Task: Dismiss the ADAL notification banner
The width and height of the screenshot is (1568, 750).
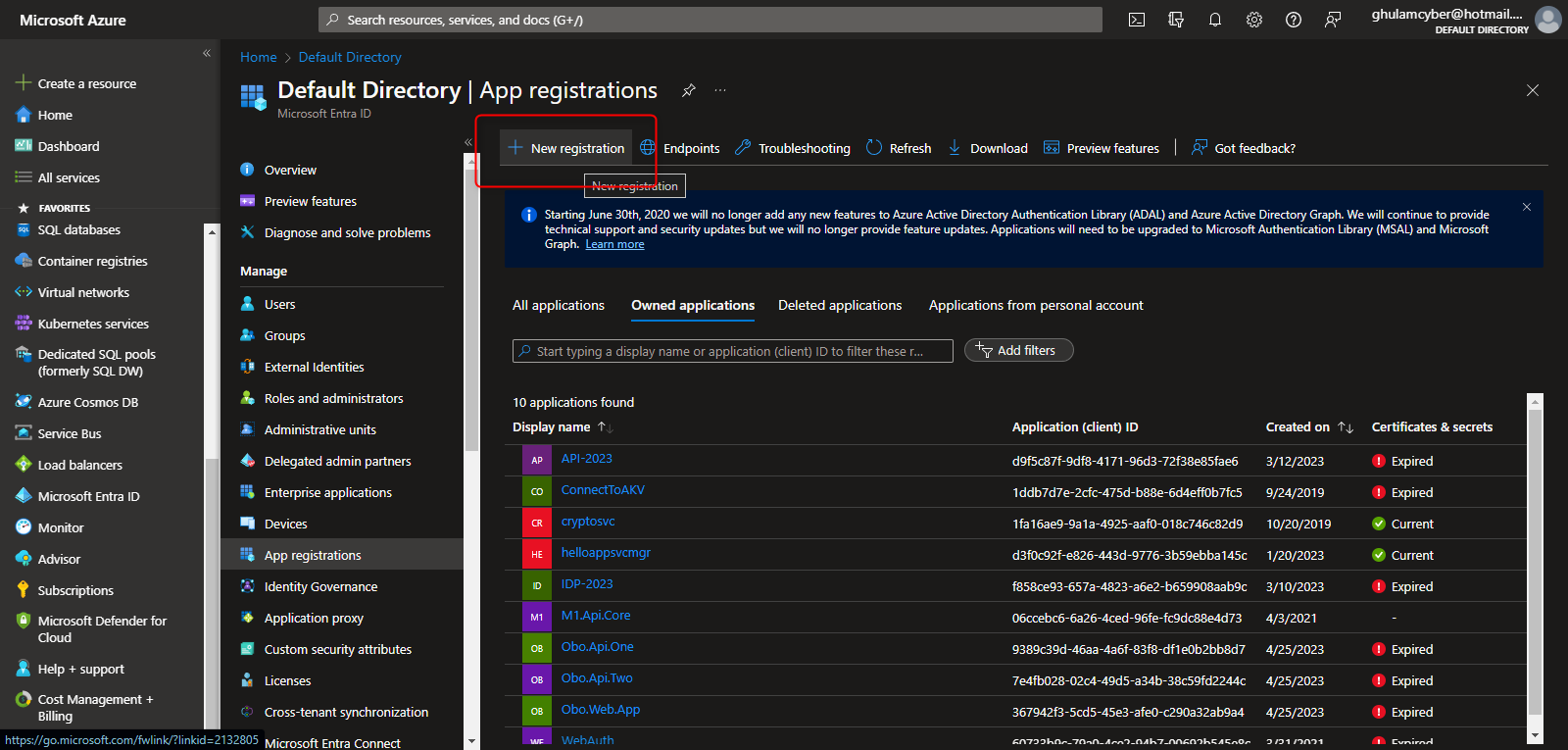Action: click(x=1526, y=207)
